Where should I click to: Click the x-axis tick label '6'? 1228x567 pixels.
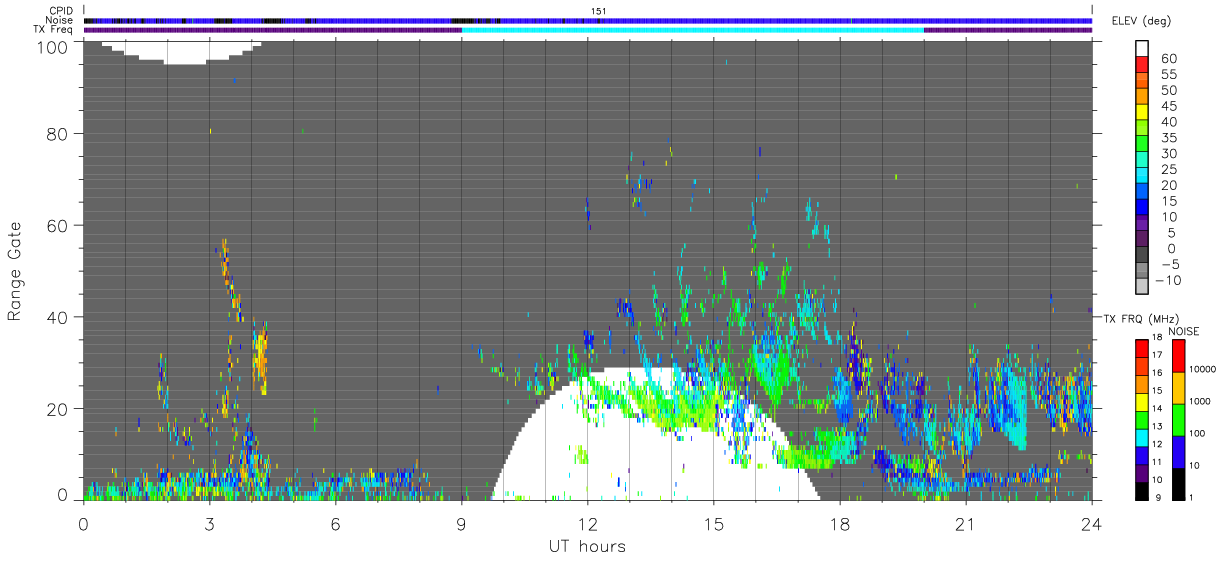click(335, 524)
